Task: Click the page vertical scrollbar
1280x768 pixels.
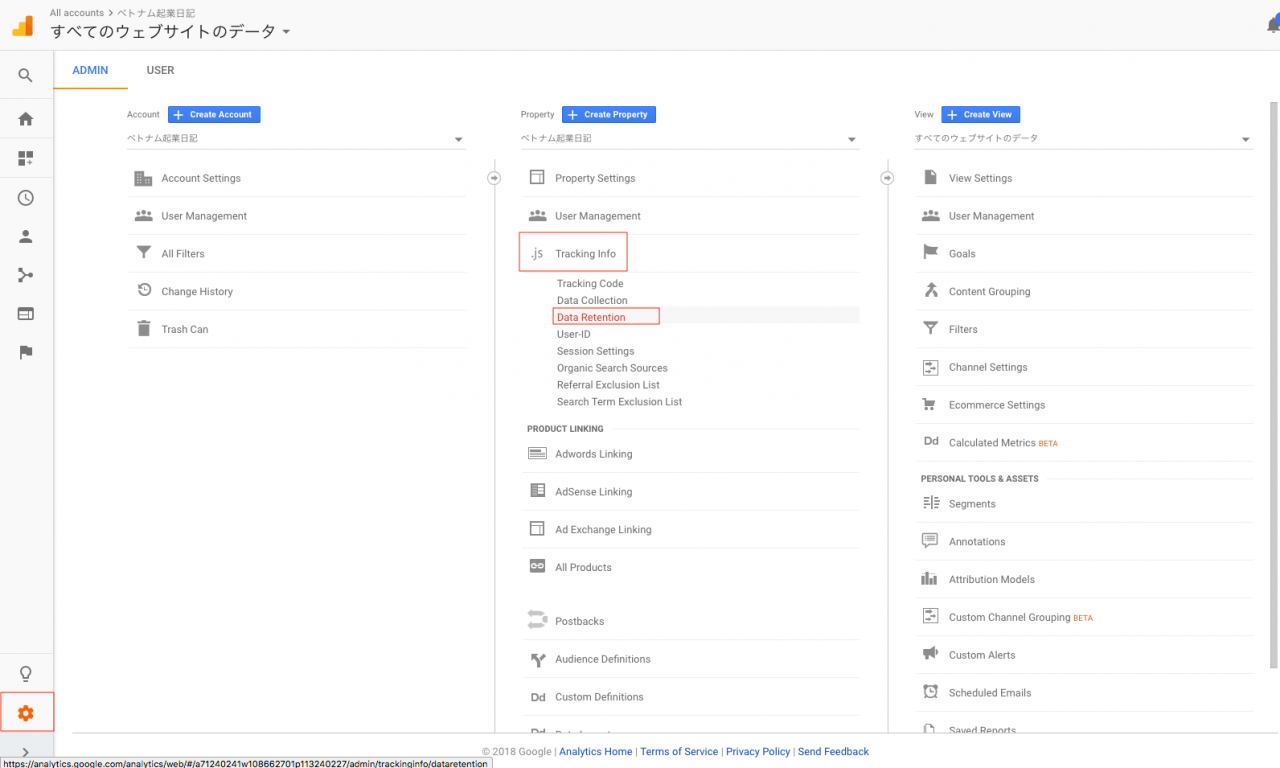Action: tap(1273, 380)
